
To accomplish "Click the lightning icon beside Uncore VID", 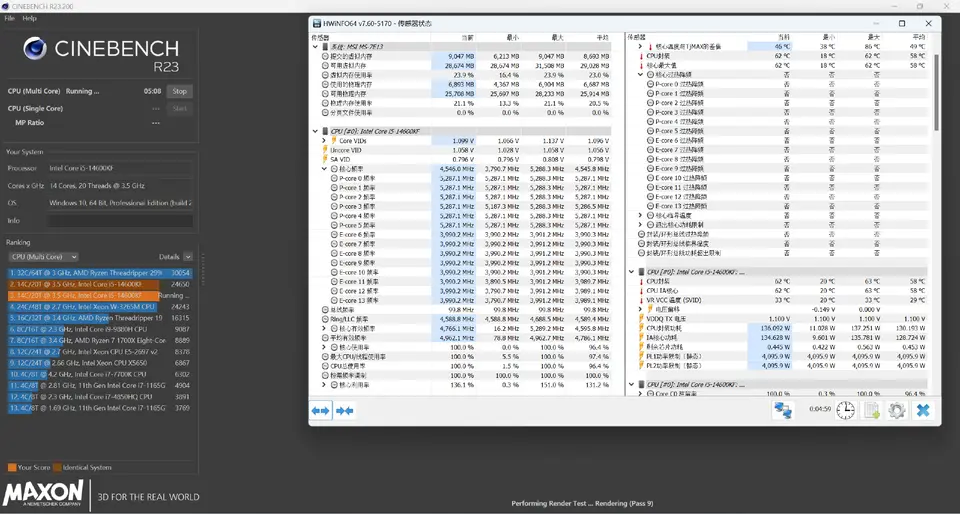I will point(325,150).
